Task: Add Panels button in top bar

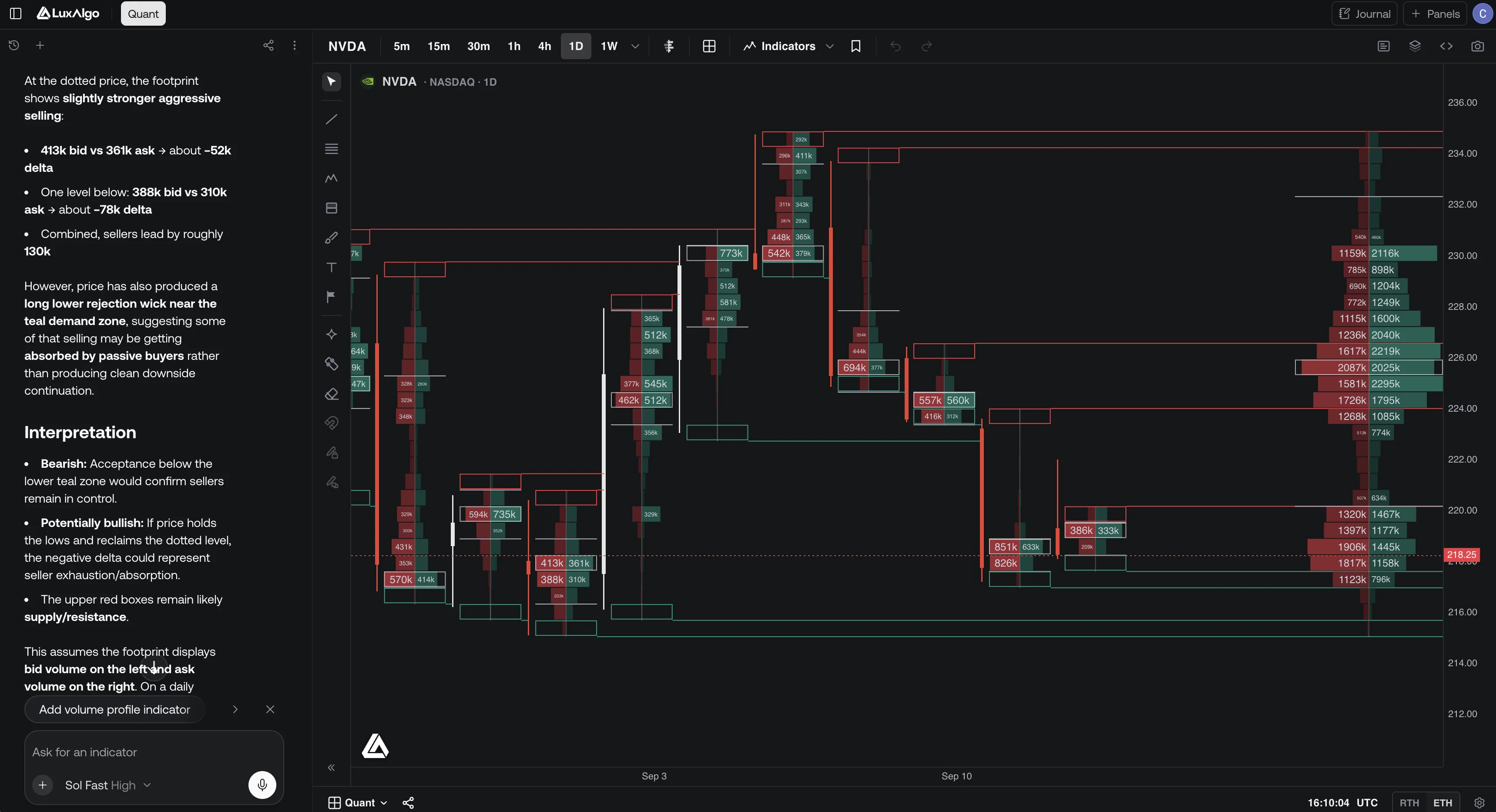Action: [1435, 13]
